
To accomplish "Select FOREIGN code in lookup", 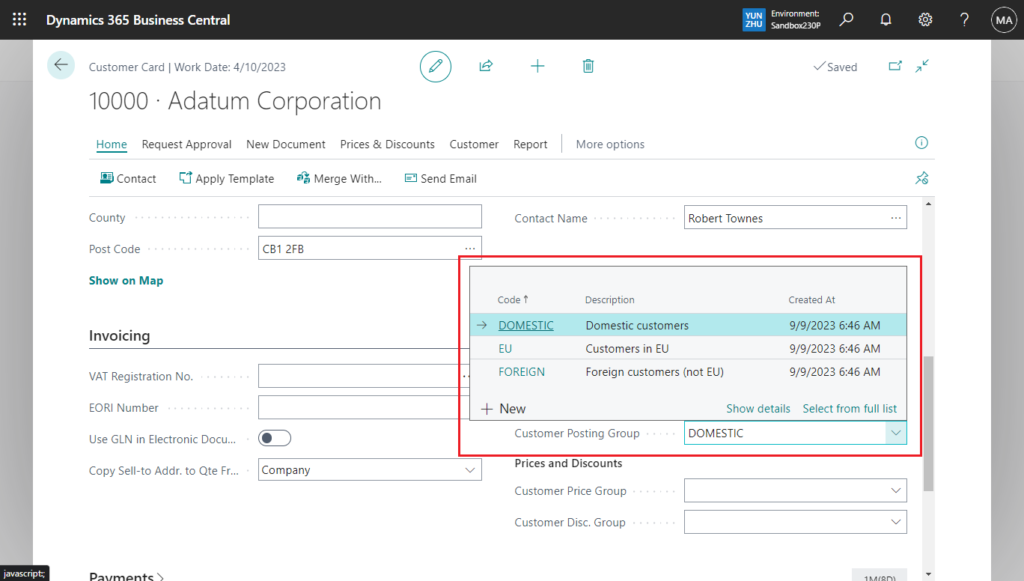I will pyautogui.click(x=521, y=371).
